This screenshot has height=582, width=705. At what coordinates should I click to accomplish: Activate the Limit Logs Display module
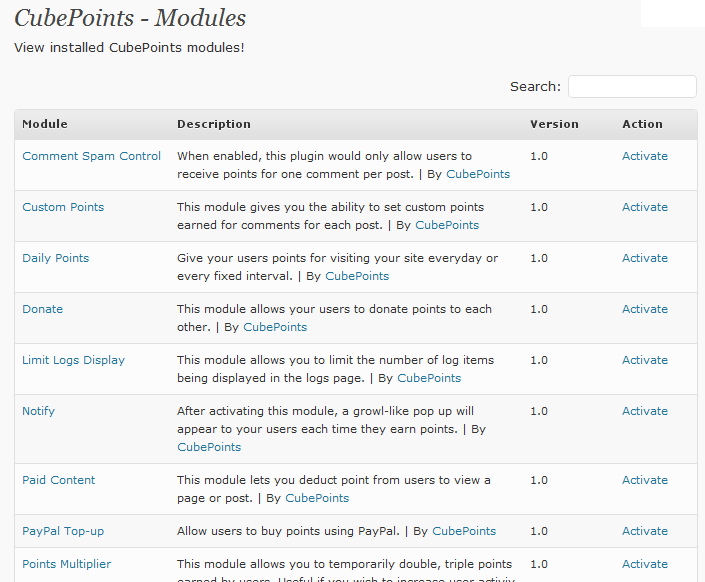click(x=645, y=360)
